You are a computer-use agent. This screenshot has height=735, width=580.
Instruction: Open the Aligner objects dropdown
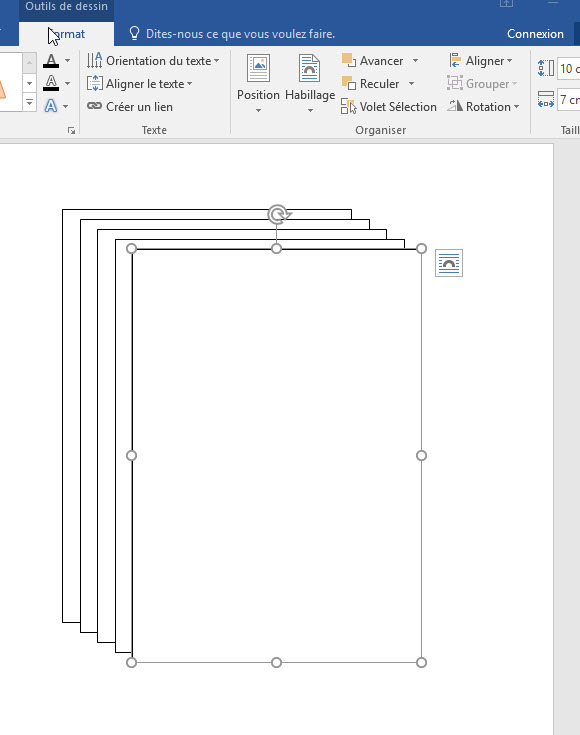pos(481,61)
